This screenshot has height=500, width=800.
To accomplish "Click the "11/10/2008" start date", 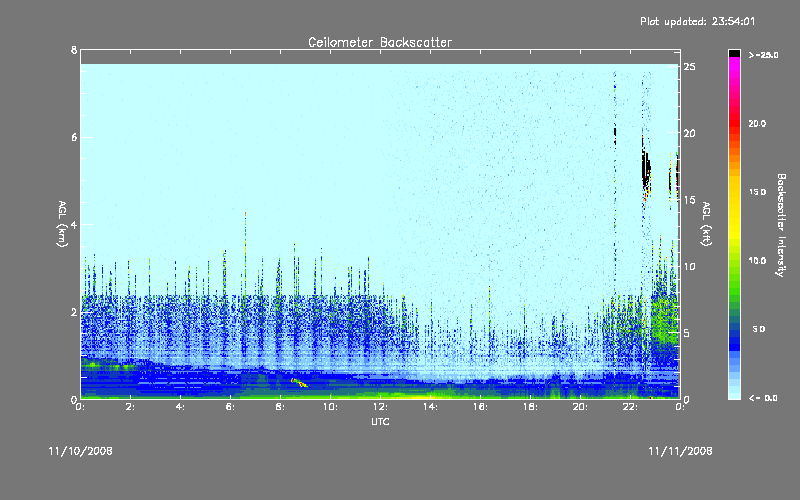I will (81, 451).
